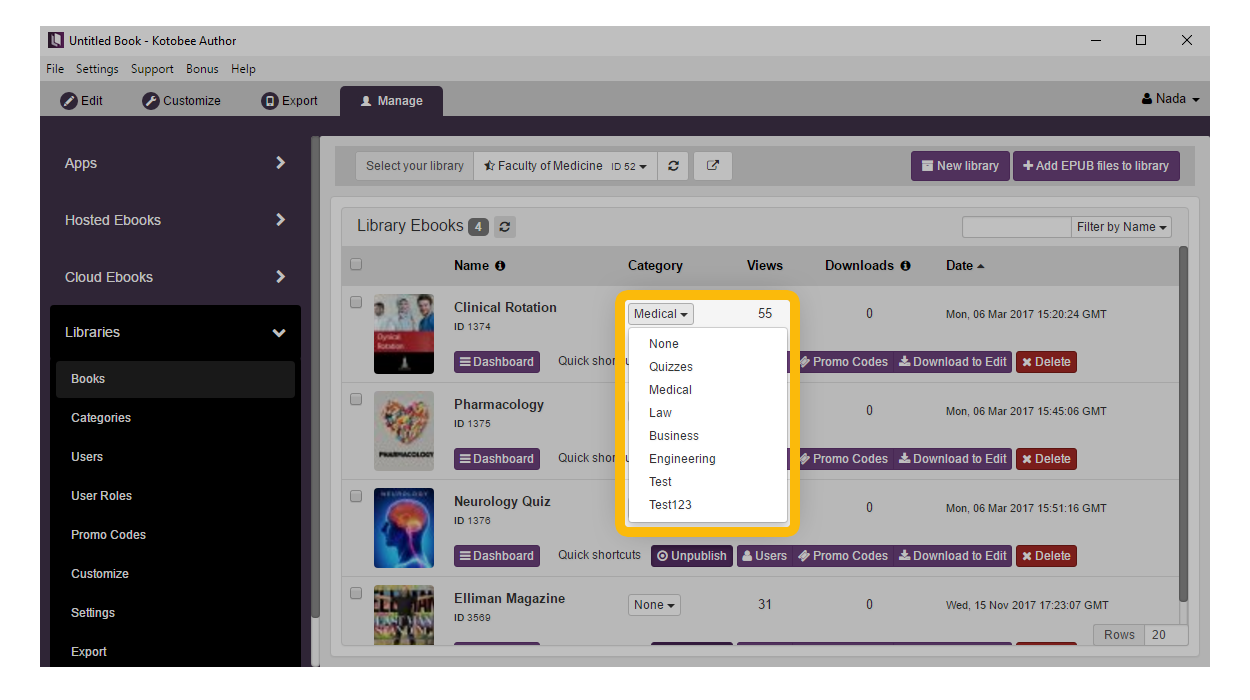Screen dimensions: 1250x700
Task: Click the refresh library icon next to Faculty of Medicine
Action: [x=673, y=166]
